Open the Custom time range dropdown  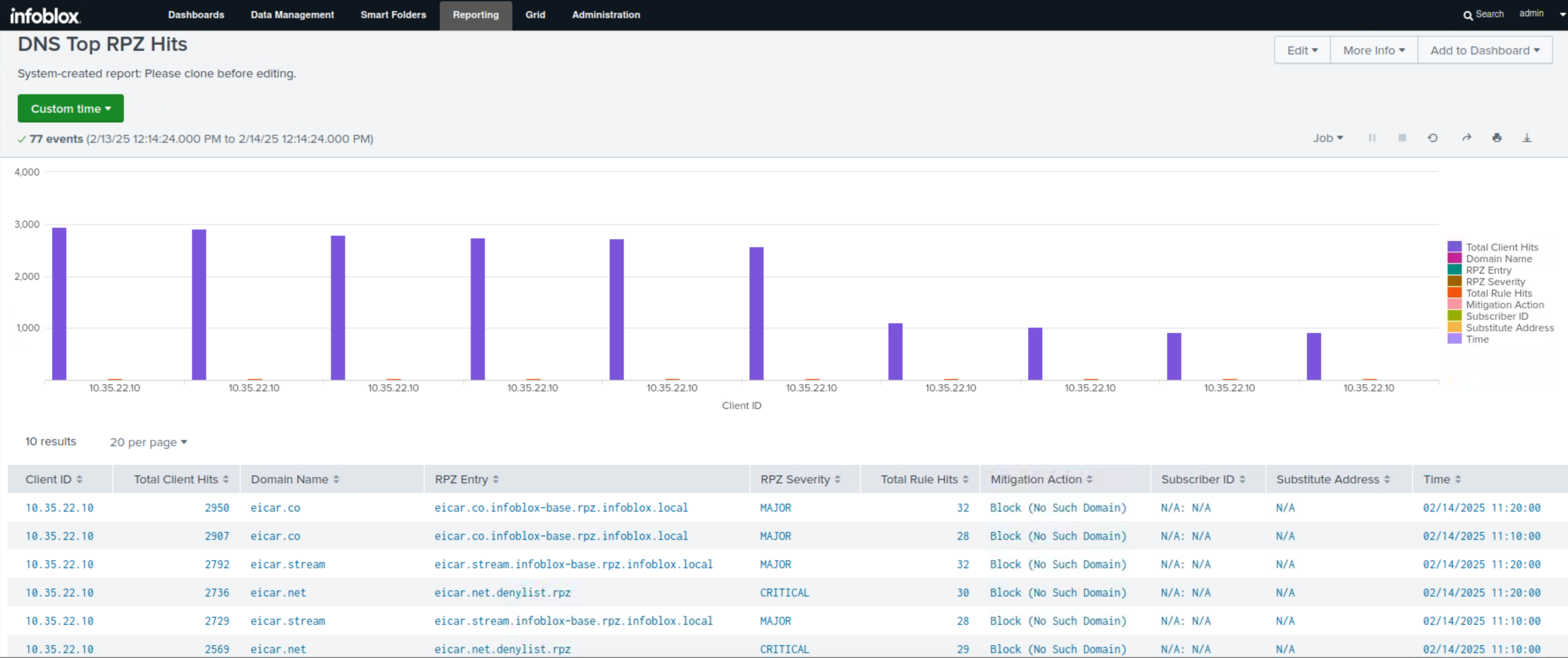point(71,108)
